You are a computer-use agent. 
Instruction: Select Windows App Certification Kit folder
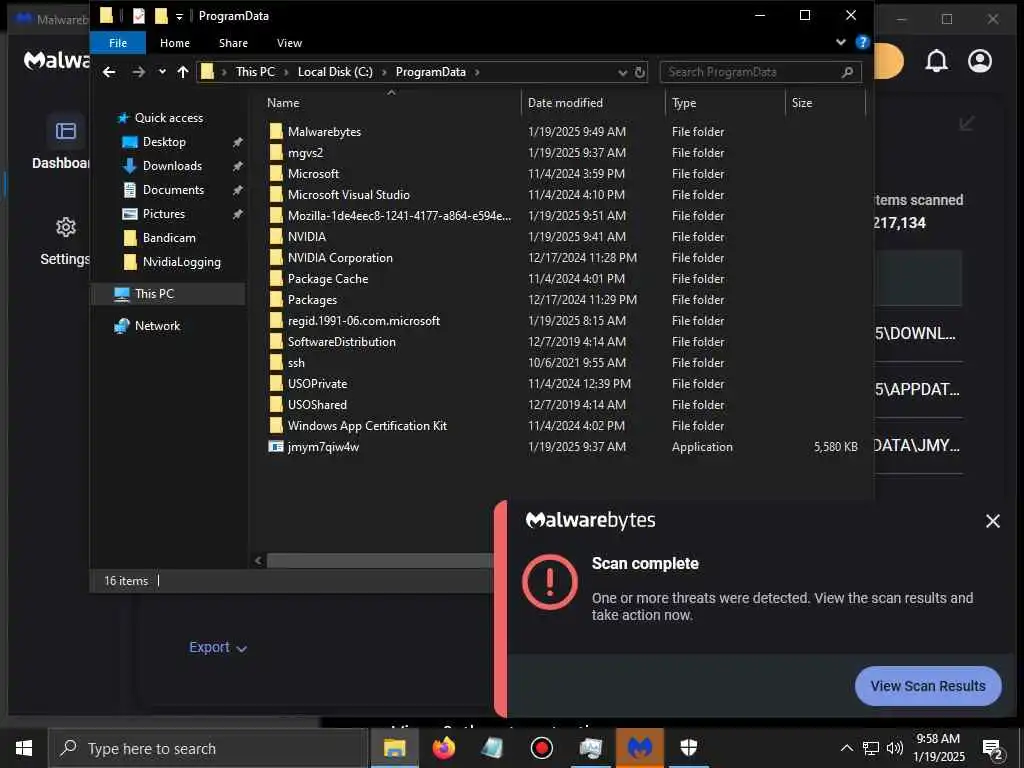point(367,426)
